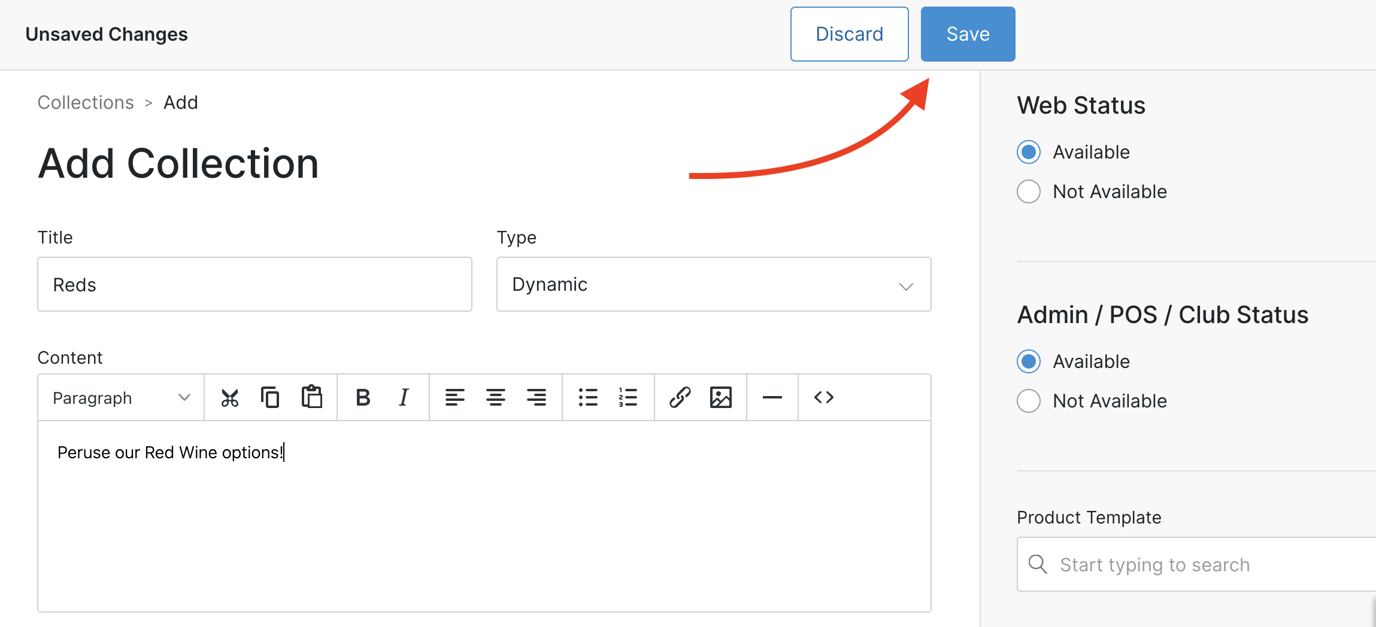Open the Paragraph style dropdown
Image resolution: width=1376 pixels, height=627 pixels.
[x=120, y=397]
